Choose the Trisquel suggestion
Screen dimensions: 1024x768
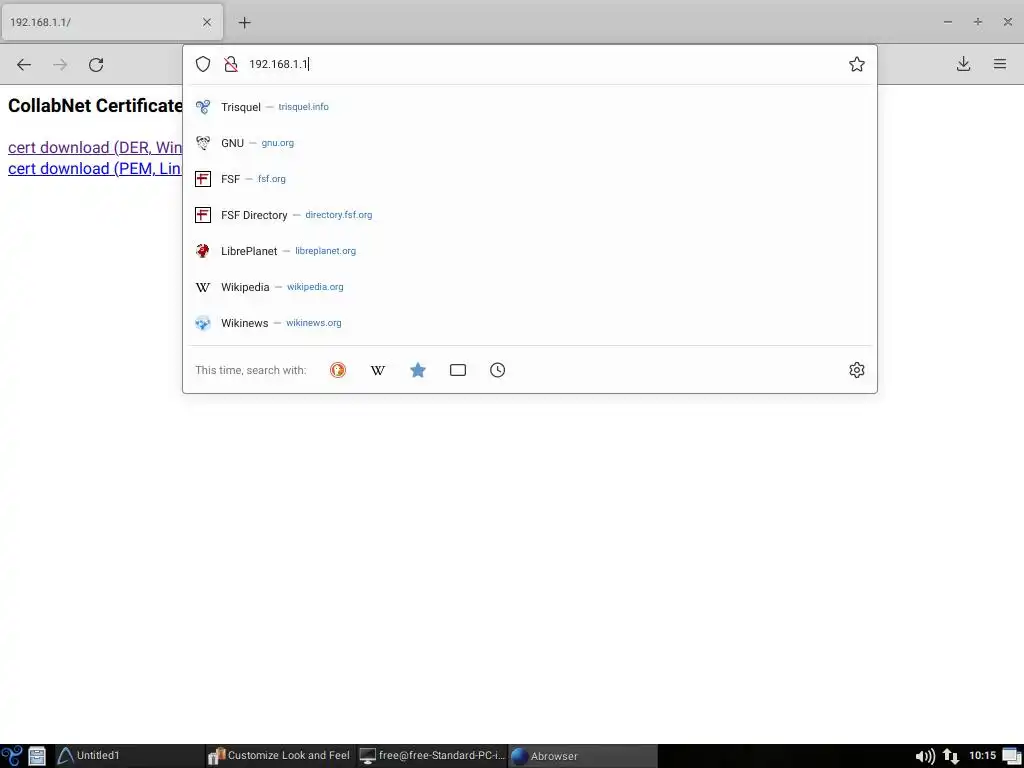530,106
